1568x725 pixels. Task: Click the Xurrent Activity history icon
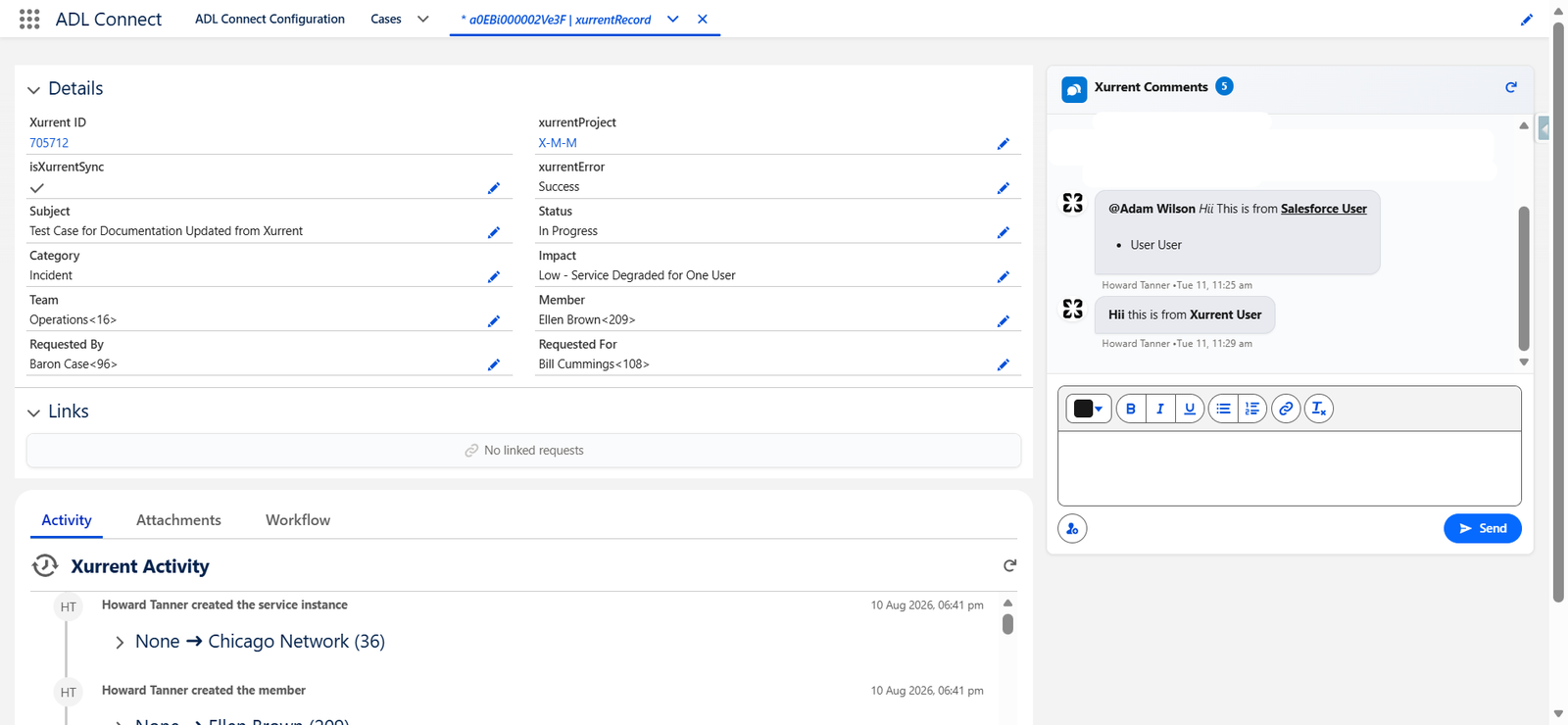45,565
